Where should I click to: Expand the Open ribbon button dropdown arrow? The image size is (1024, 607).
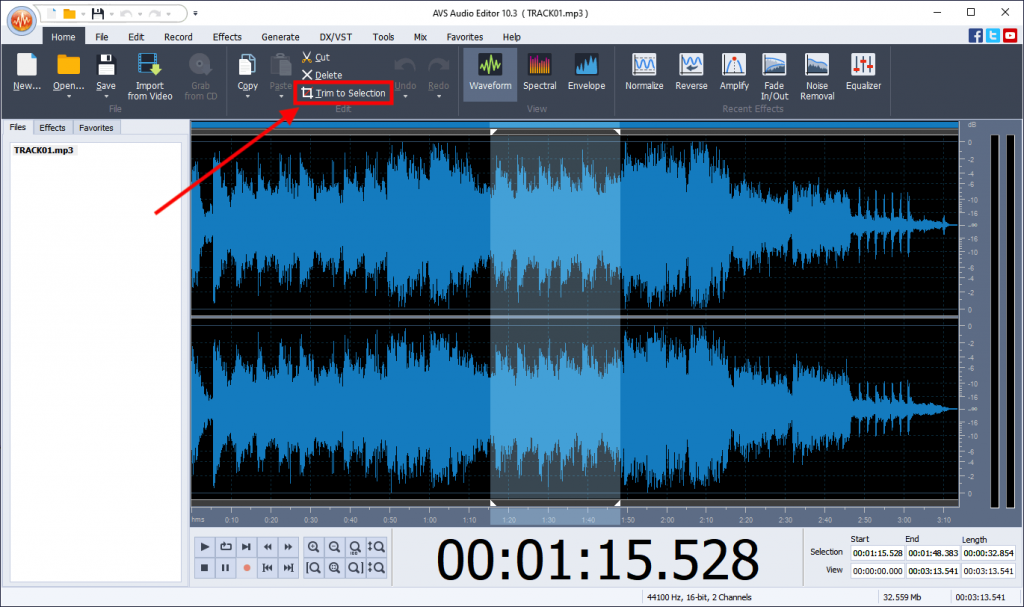point(69,97)
